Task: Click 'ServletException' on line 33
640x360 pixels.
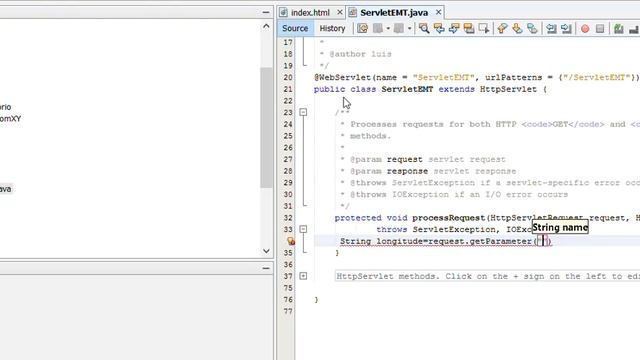Action: 454,230
